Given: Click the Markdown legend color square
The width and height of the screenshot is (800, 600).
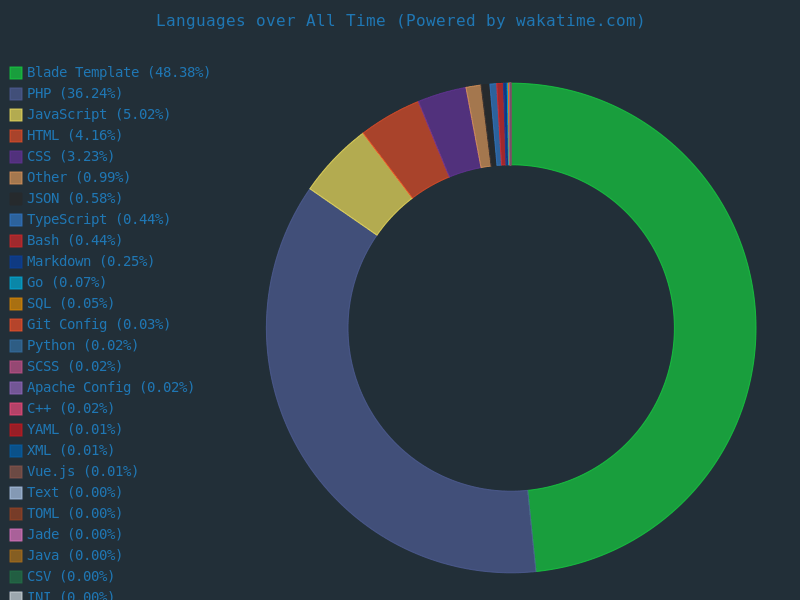Looking at the screenshot, I should [16, 262].
